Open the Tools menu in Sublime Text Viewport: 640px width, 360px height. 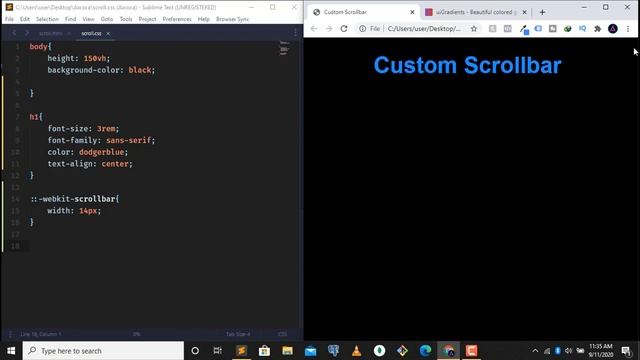click(126, 19)
